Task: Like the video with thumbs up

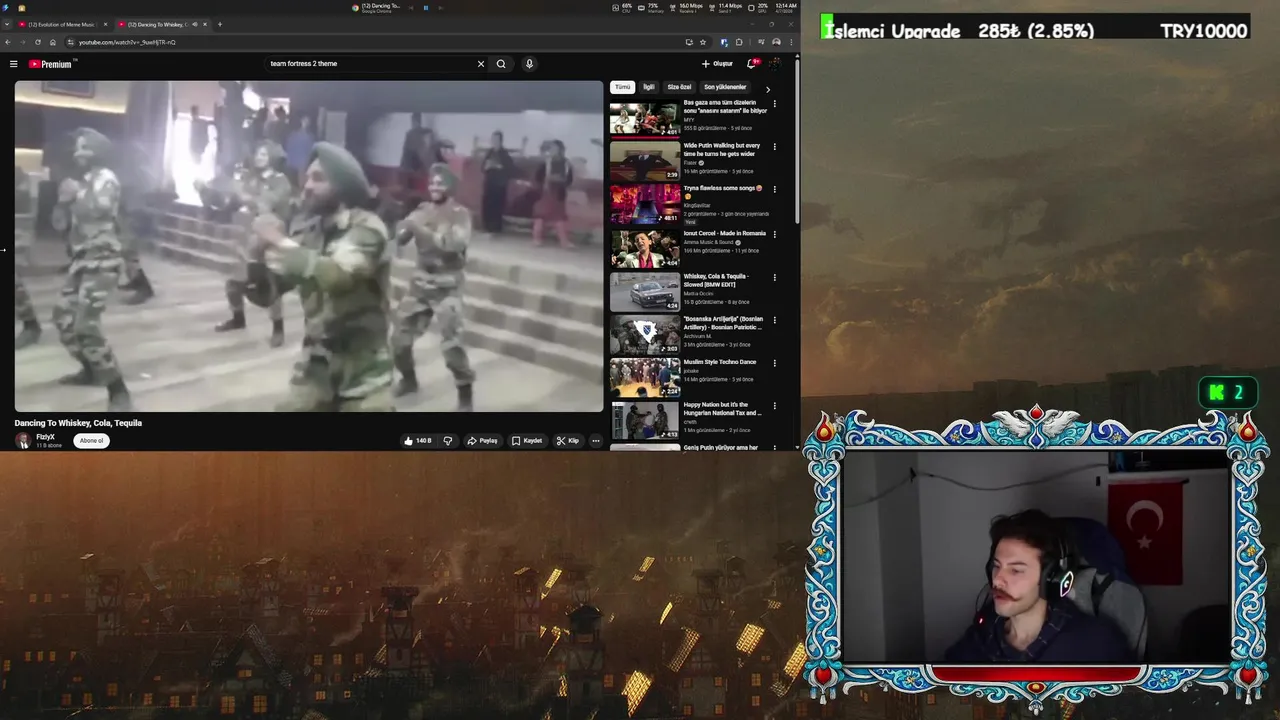Action: tap(417, 441)
